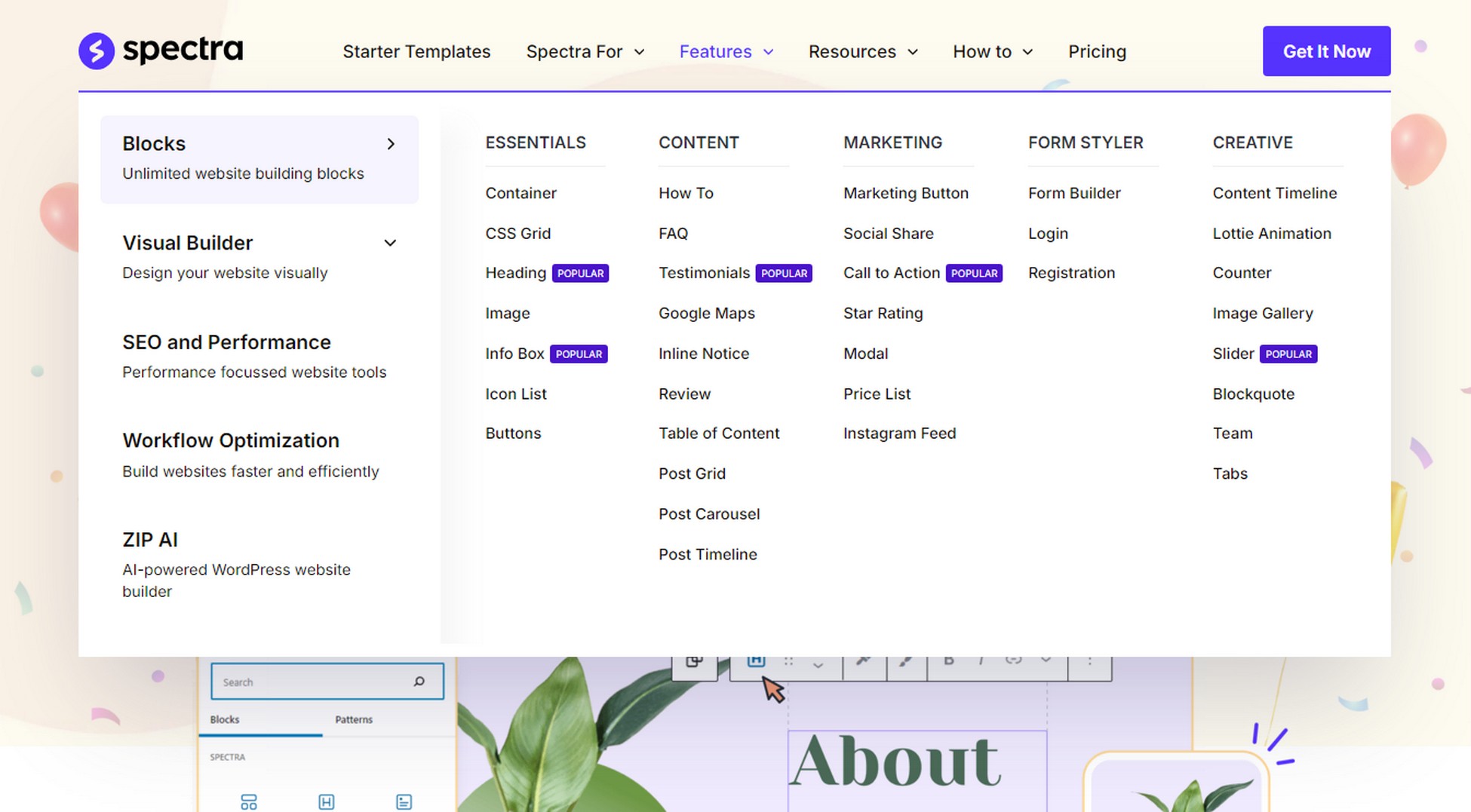Open the How to dropdown menu

pos(993,51)
